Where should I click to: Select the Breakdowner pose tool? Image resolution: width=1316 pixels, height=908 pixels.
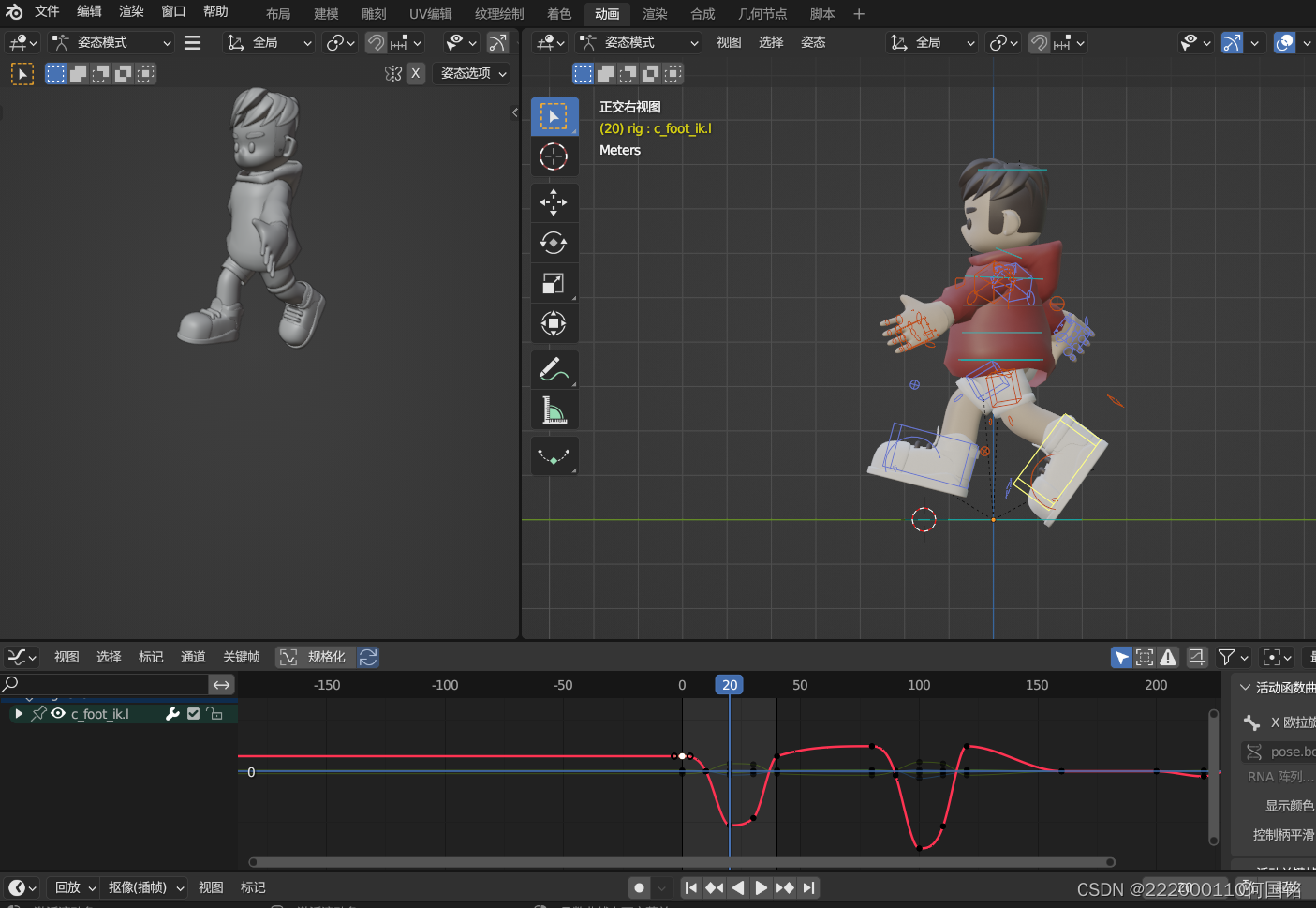coord(554,456)
